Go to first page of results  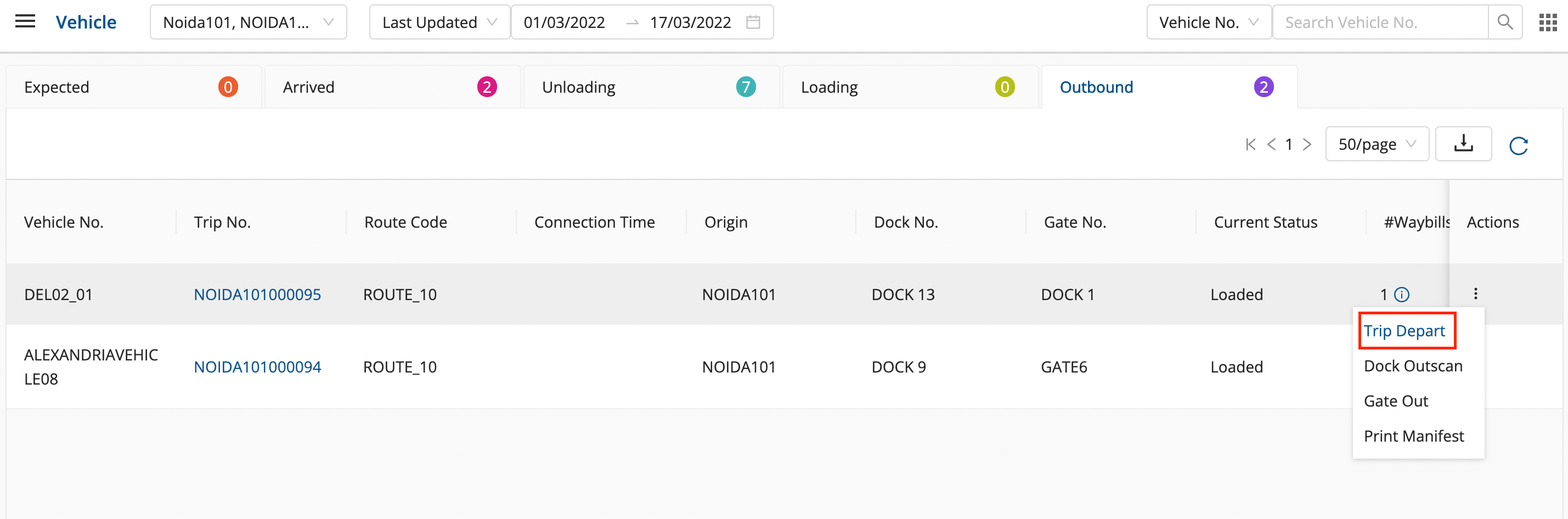point(1250,144)
